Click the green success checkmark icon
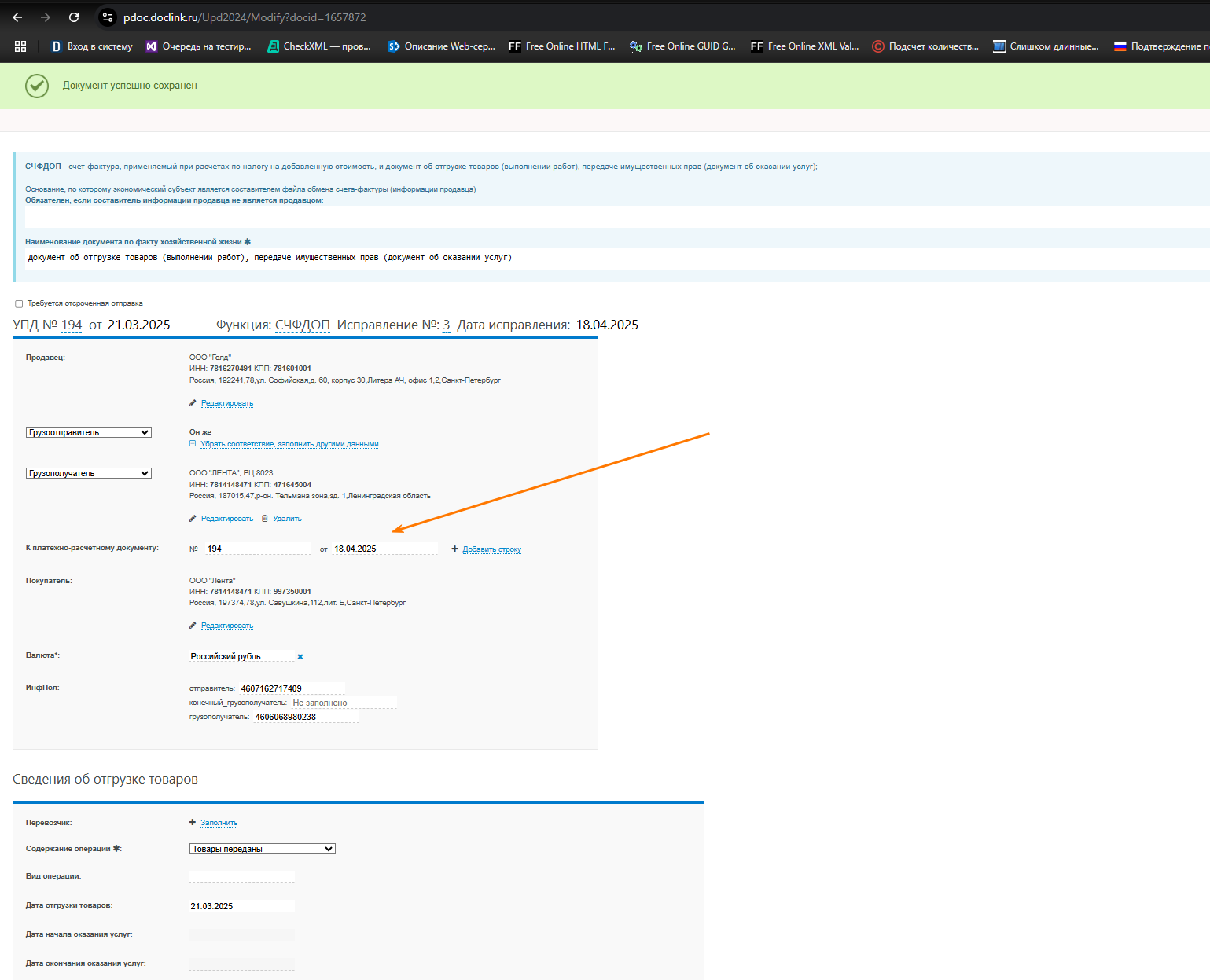 click(37, 86)
